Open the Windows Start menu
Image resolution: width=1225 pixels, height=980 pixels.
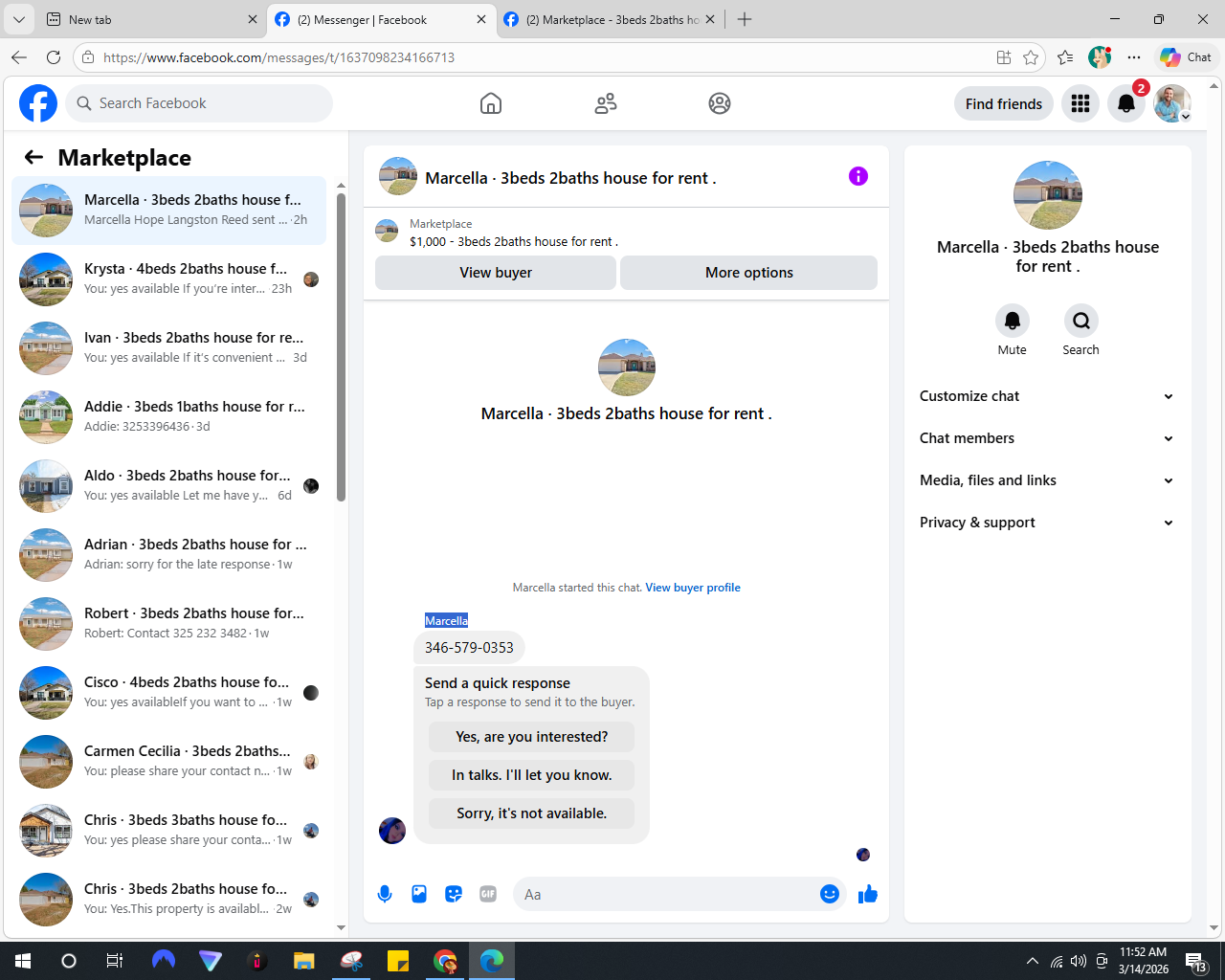point(23,961)
